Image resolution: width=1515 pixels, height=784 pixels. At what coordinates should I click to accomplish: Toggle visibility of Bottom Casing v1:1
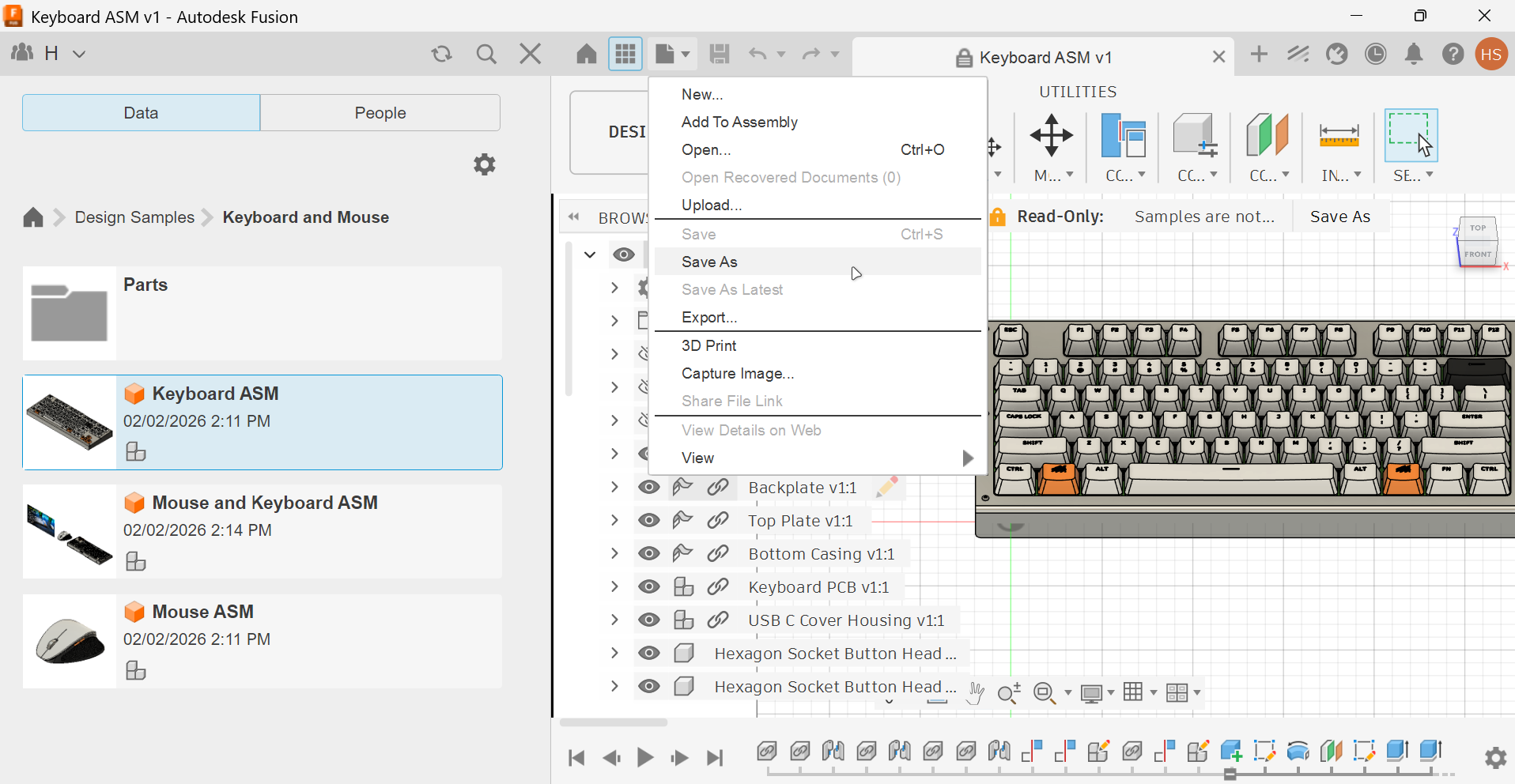[x=649, y=554]
